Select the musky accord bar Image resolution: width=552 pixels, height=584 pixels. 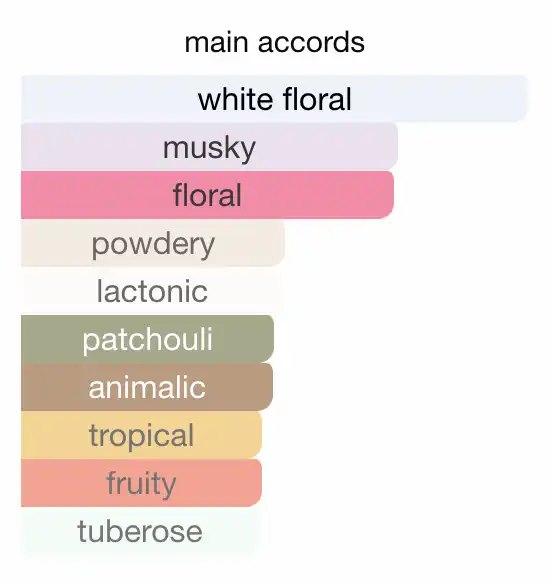[x=209, y=147]
